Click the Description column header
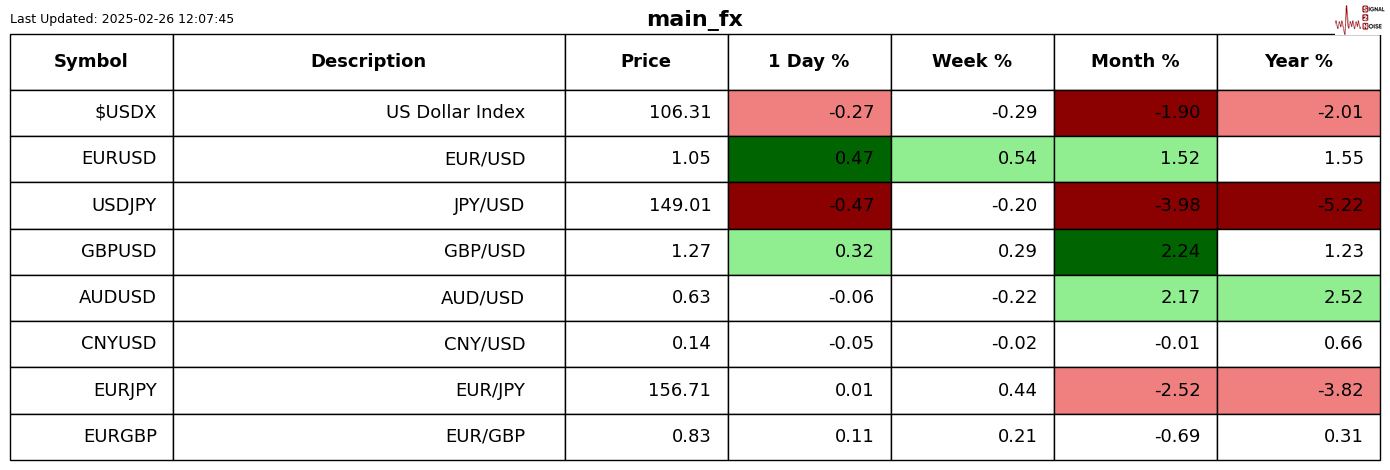Screen dimensions: 1390x470 368,62
